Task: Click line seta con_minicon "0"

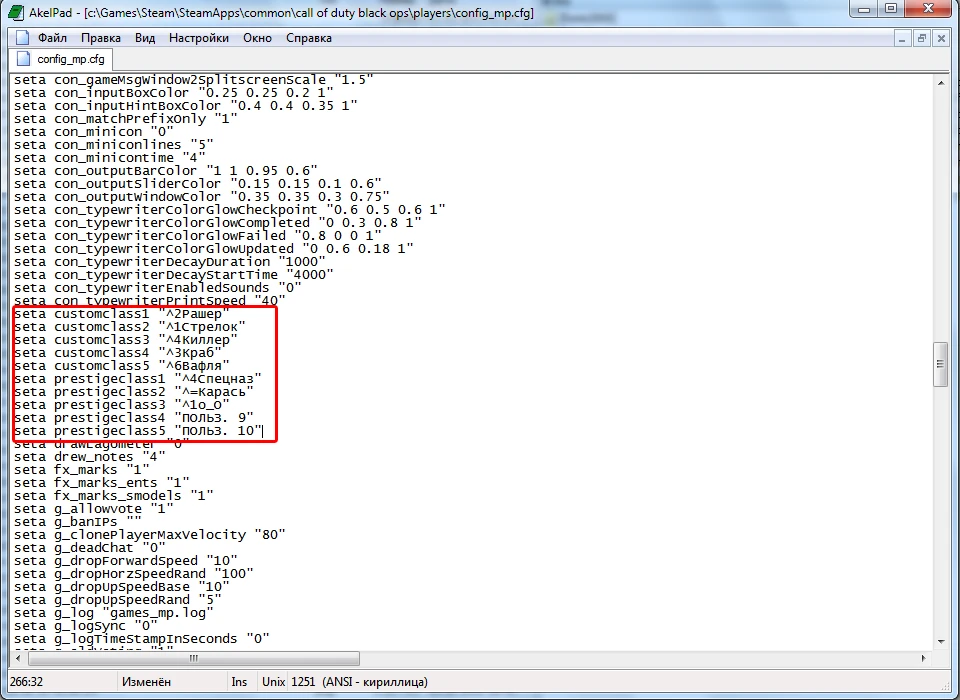Action: (x=94, y=132)
